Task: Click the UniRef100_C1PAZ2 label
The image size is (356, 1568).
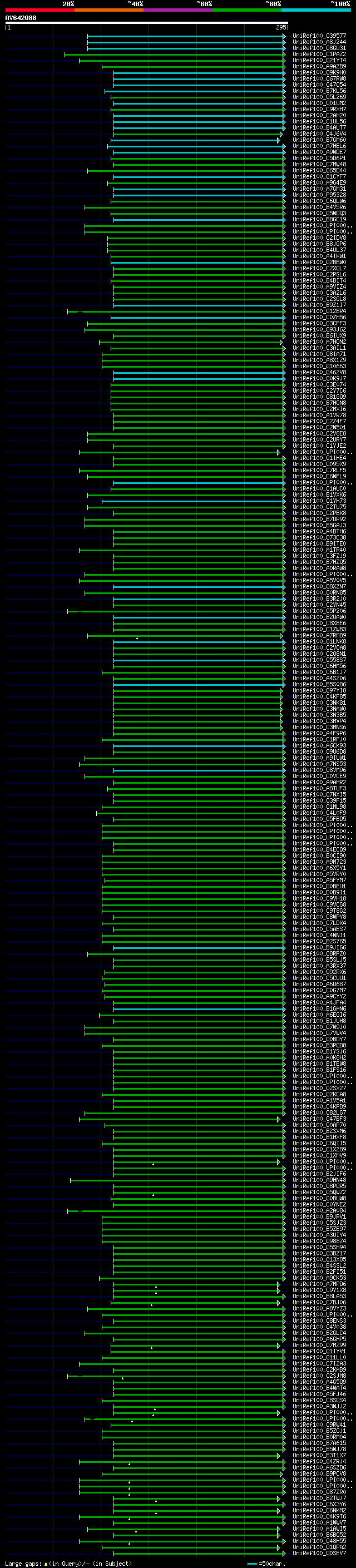Action: (319, 54)
